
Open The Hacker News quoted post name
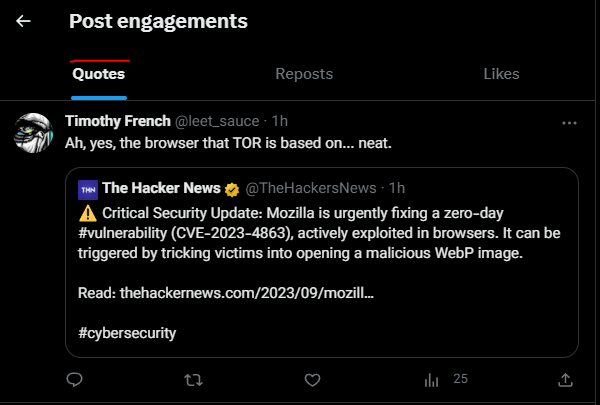pyautogui.click(x=161, y=188)
